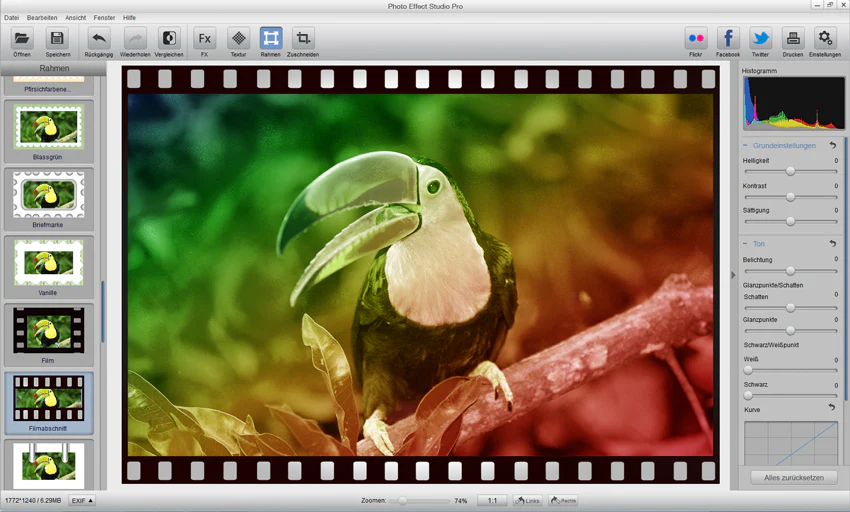Rotate image right with Rechts button
This screenshot has height=512, width=850.
[x=563, y=500]
